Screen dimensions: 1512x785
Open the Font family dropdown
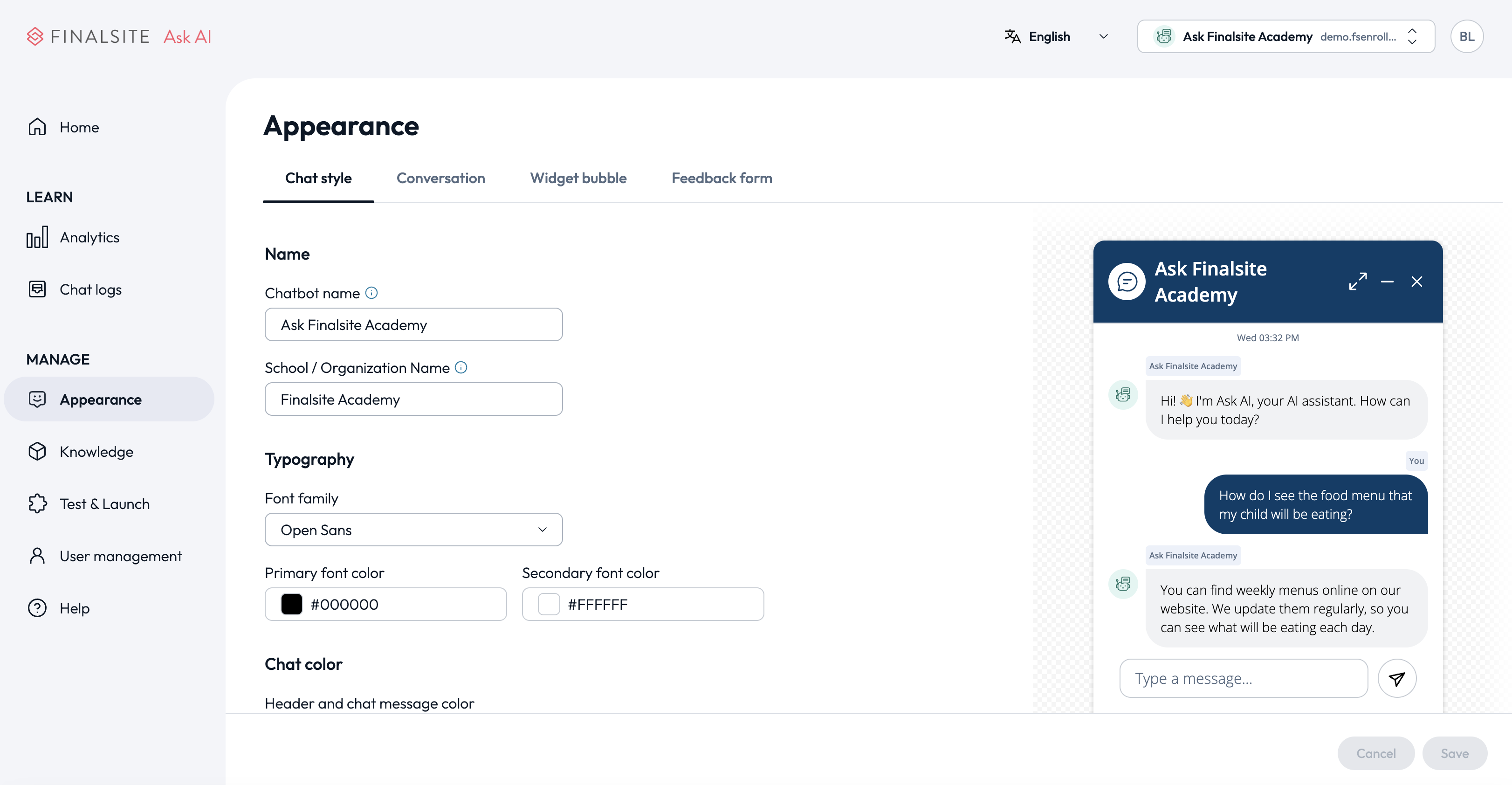(x=413, y=530)
